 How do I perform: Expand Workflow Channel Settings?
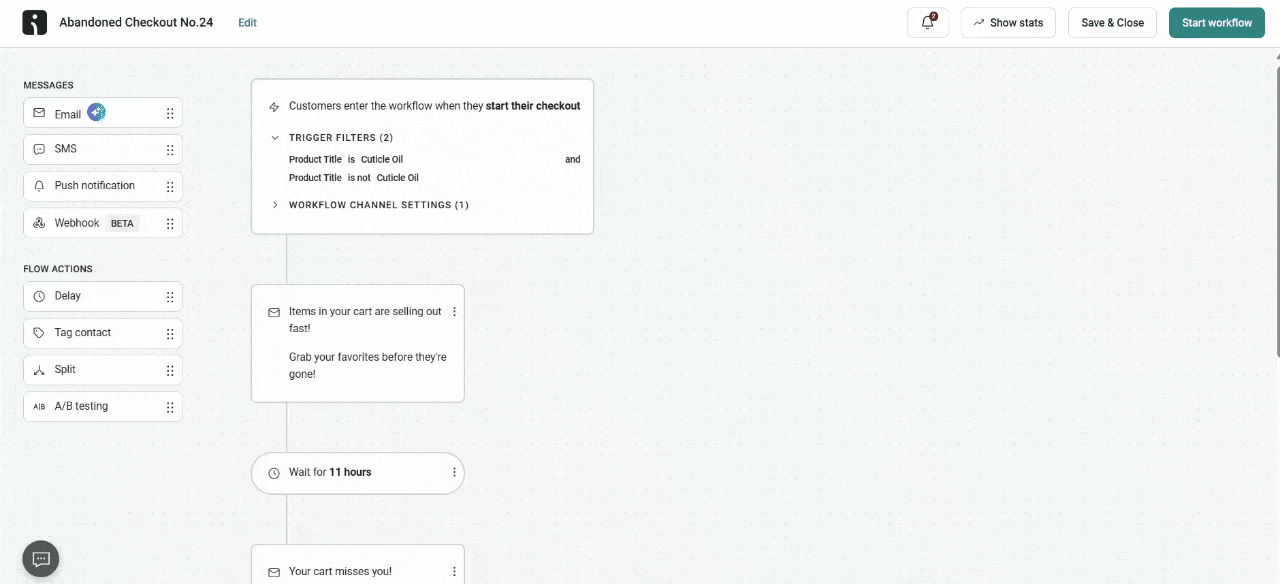pos(276,205)
